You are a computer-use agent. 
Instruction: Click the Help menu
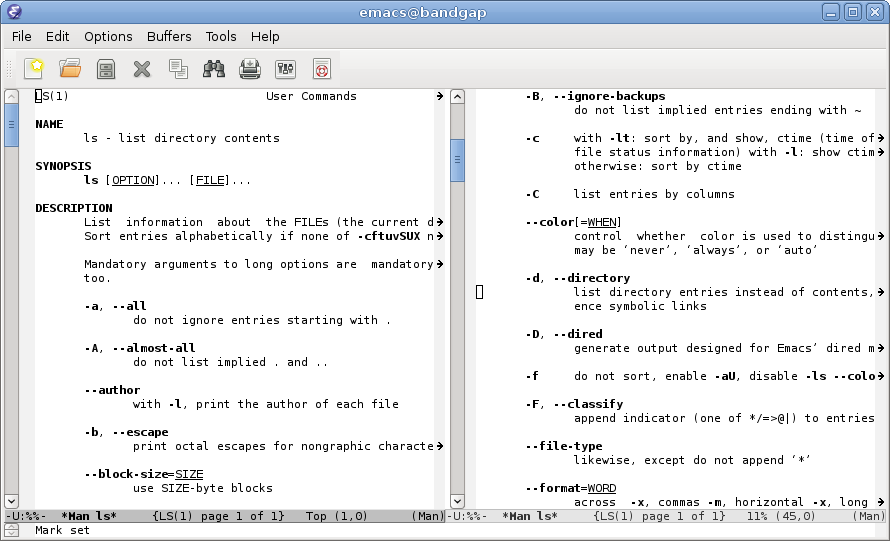265,36
